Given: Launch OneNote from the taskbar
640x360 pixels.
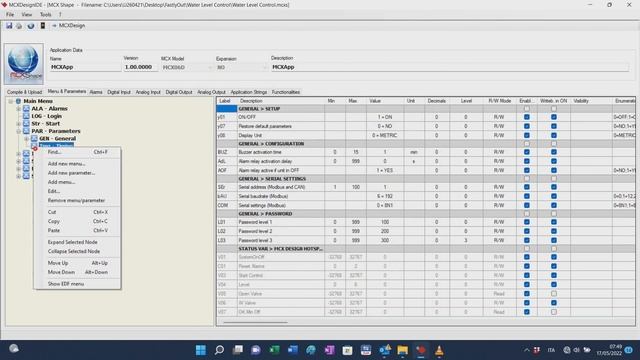Looking at the screenshot, I should (x=329, y=350).
